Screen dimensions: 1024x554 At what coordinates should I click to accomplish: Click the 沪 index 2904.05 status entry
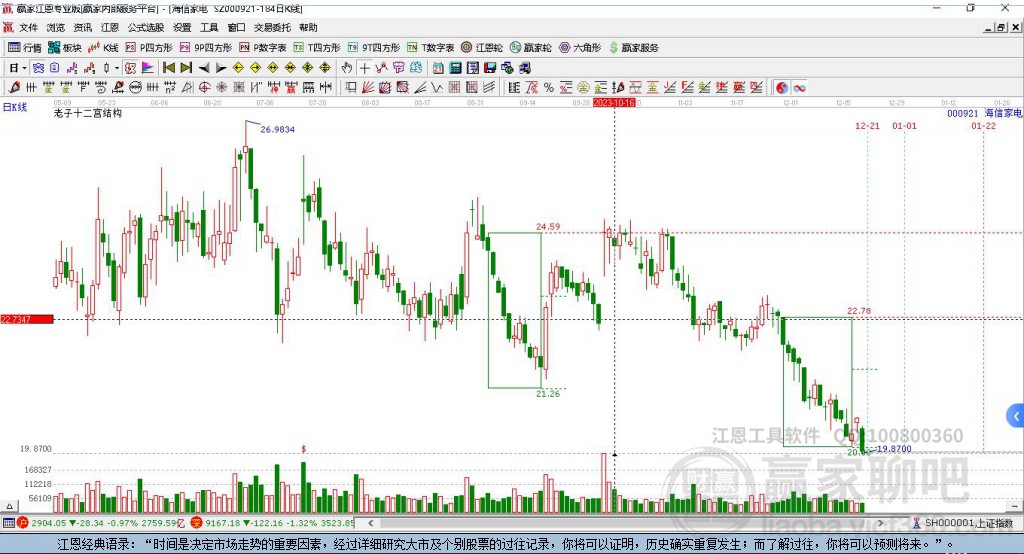click(101, 523)
